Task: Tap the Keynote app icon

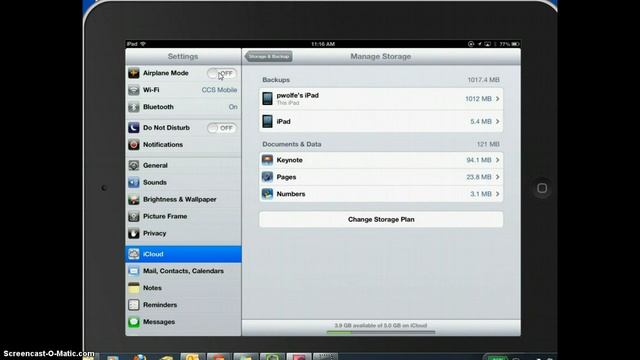Action: (267, 160)
